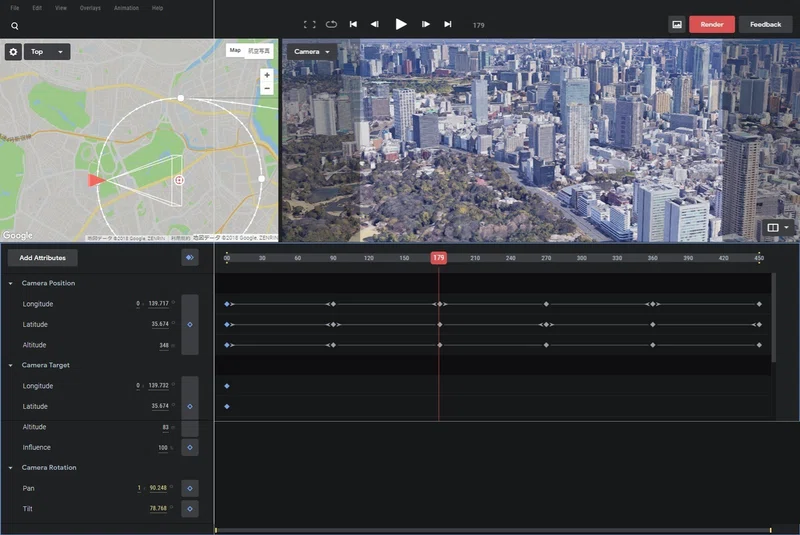Toggle keyframe for Camera Rotation Pan
This screenshot has width=800, height=535.
point(190,488)
